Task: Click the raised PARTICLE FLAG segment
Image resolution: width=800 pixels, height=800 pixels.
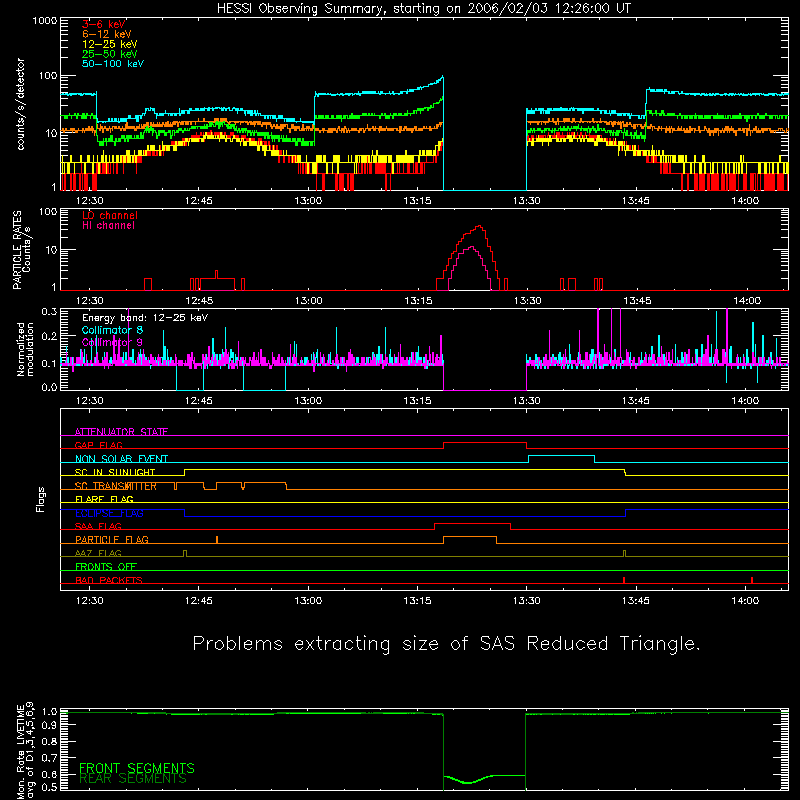Action: point(470,537)
